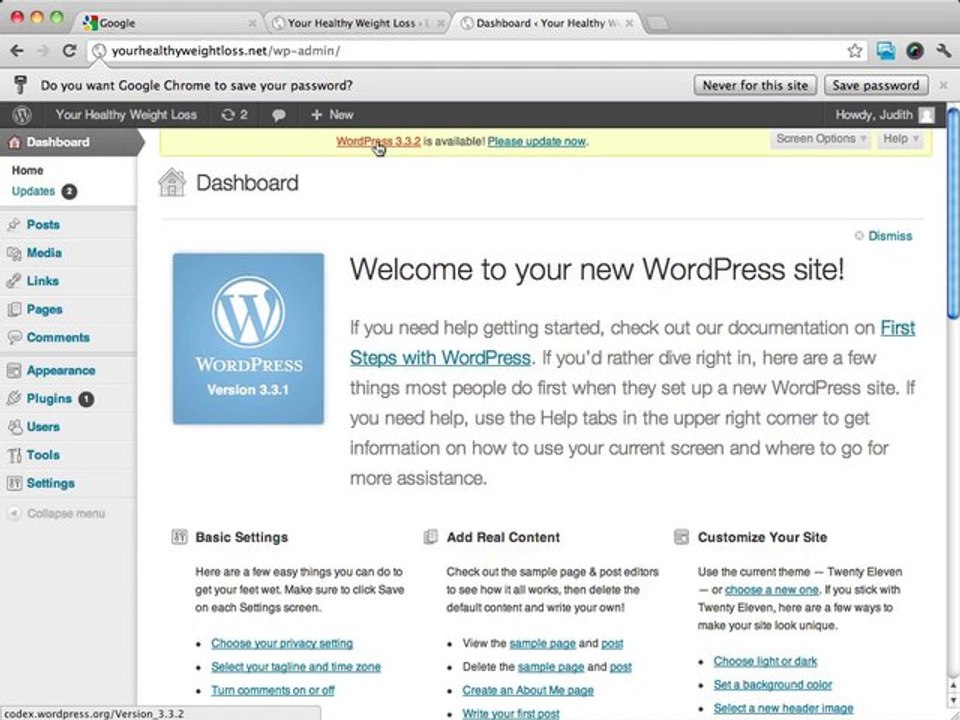Click the Pages icon in sidebar

point(14,309)
